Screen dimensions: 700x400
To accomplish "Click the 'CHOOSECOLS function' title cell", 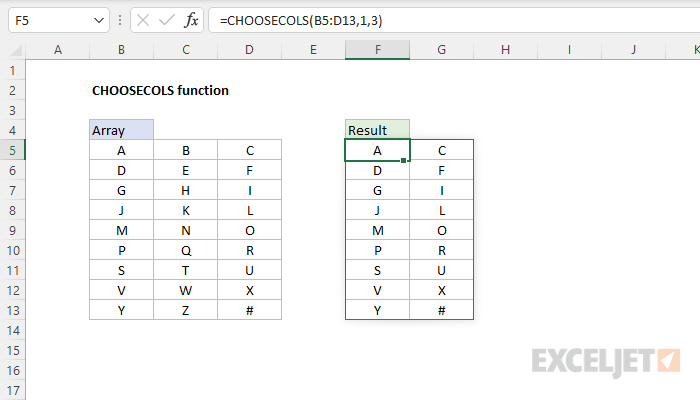I will tap(160, 91).
